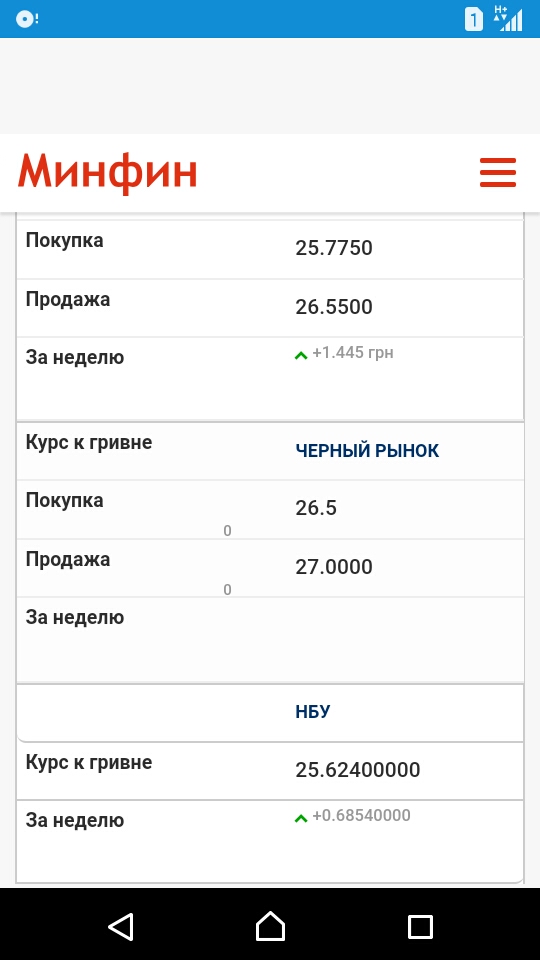Select the black market sell rate 27.0000

tap(334, 567)
